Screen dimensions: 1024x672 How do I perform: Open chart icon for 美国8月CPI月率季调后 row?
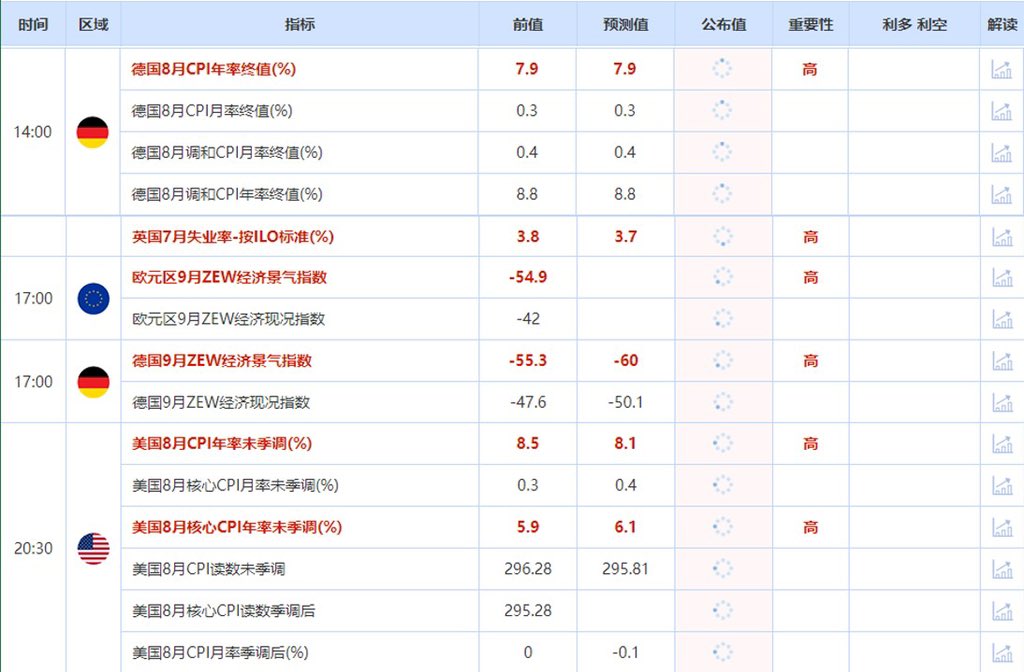[x=1002, y=652]
